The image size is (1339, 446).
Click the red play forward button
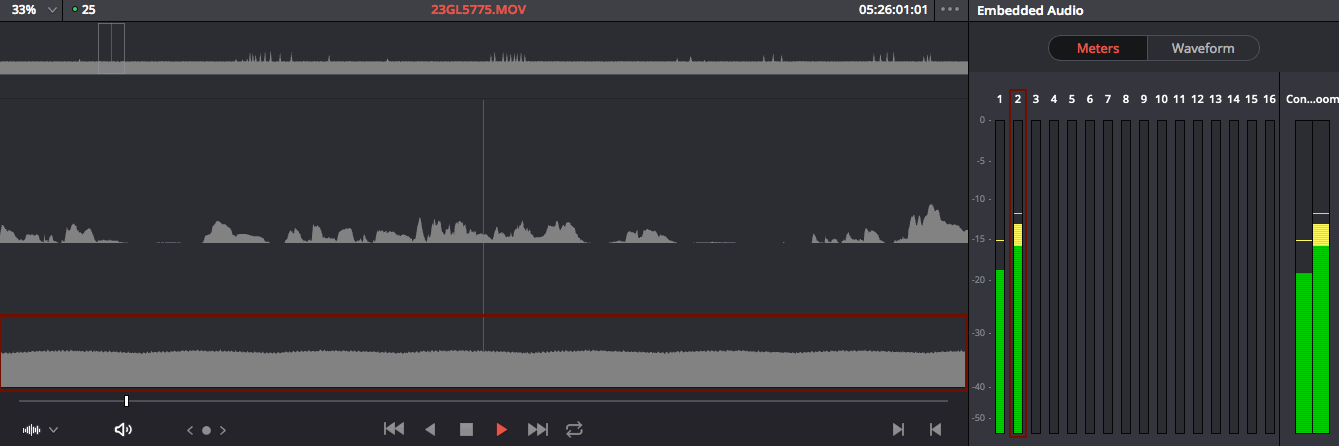coord(502,429)
